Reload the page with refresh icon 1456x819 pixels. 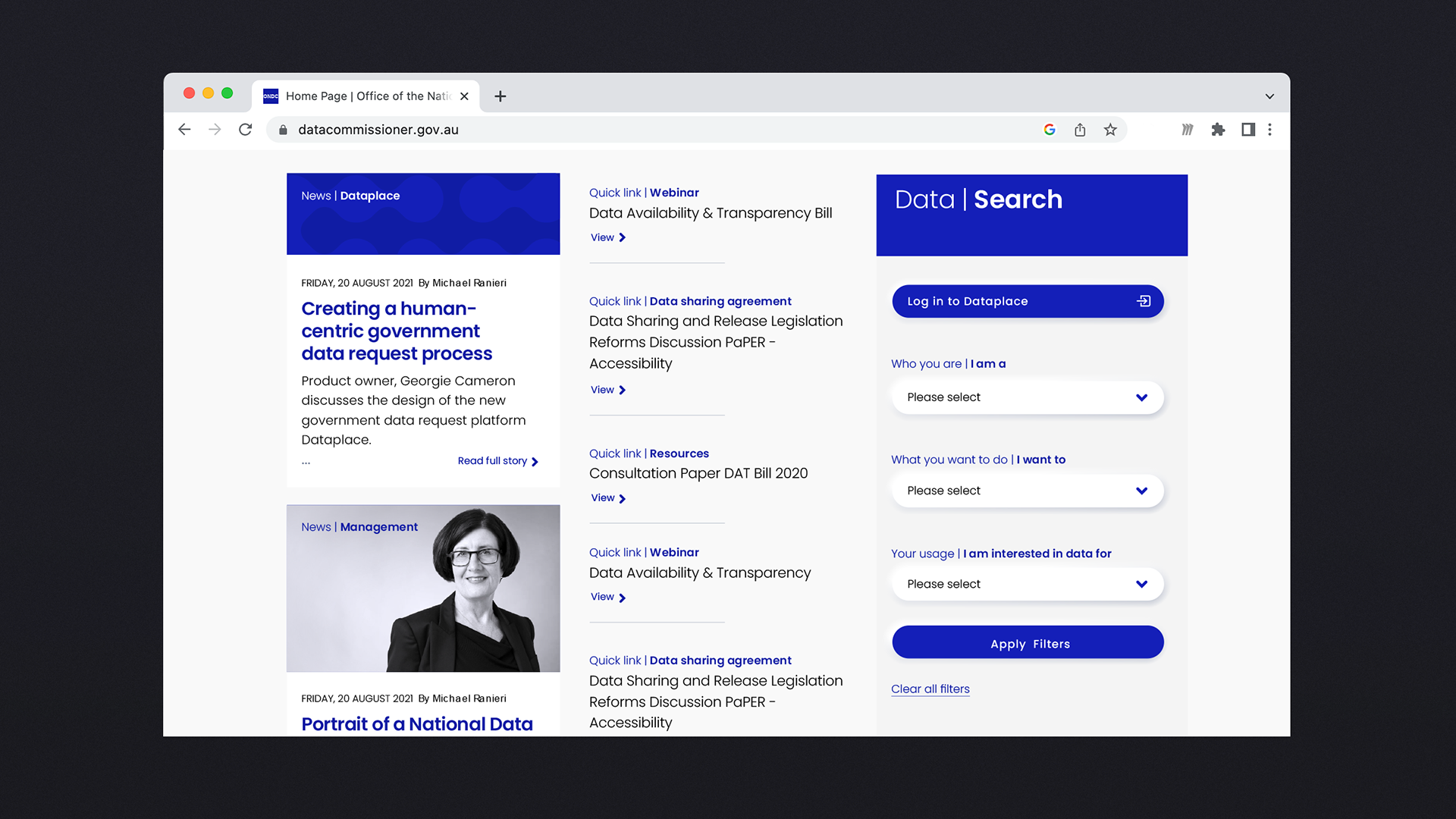(x=245, y=130)
